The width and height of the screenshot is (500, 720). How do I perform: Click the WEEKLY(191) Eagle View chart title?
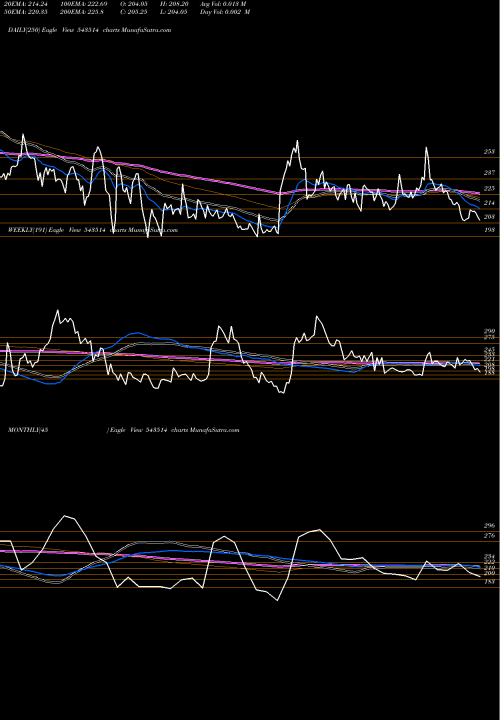click(x=93, y=230)
